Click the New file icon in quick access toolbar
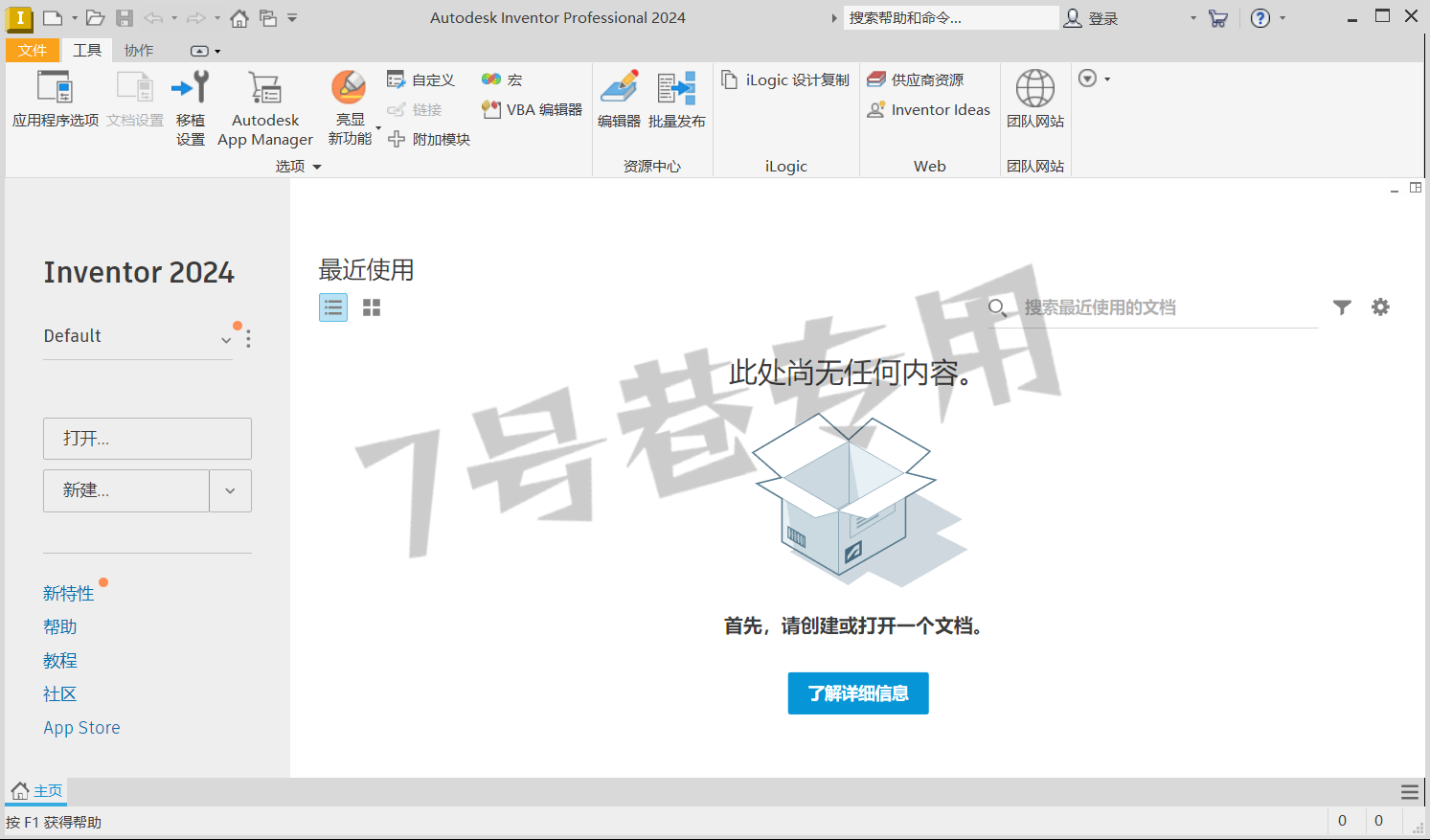 coord(53,17)
